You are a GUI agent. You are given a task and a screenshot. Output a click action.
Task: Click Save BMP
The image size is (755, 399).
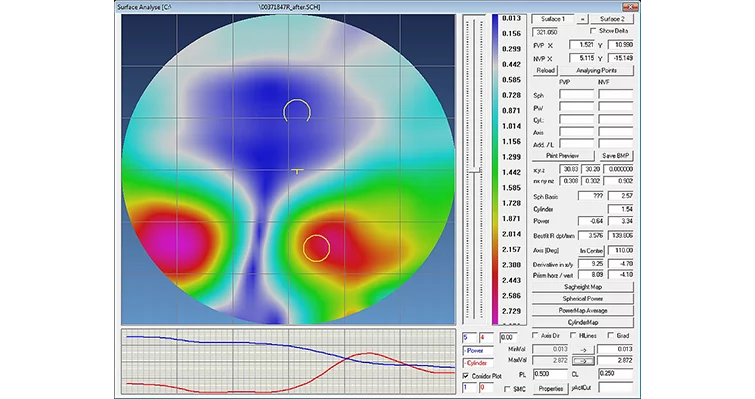pos(615,156)
